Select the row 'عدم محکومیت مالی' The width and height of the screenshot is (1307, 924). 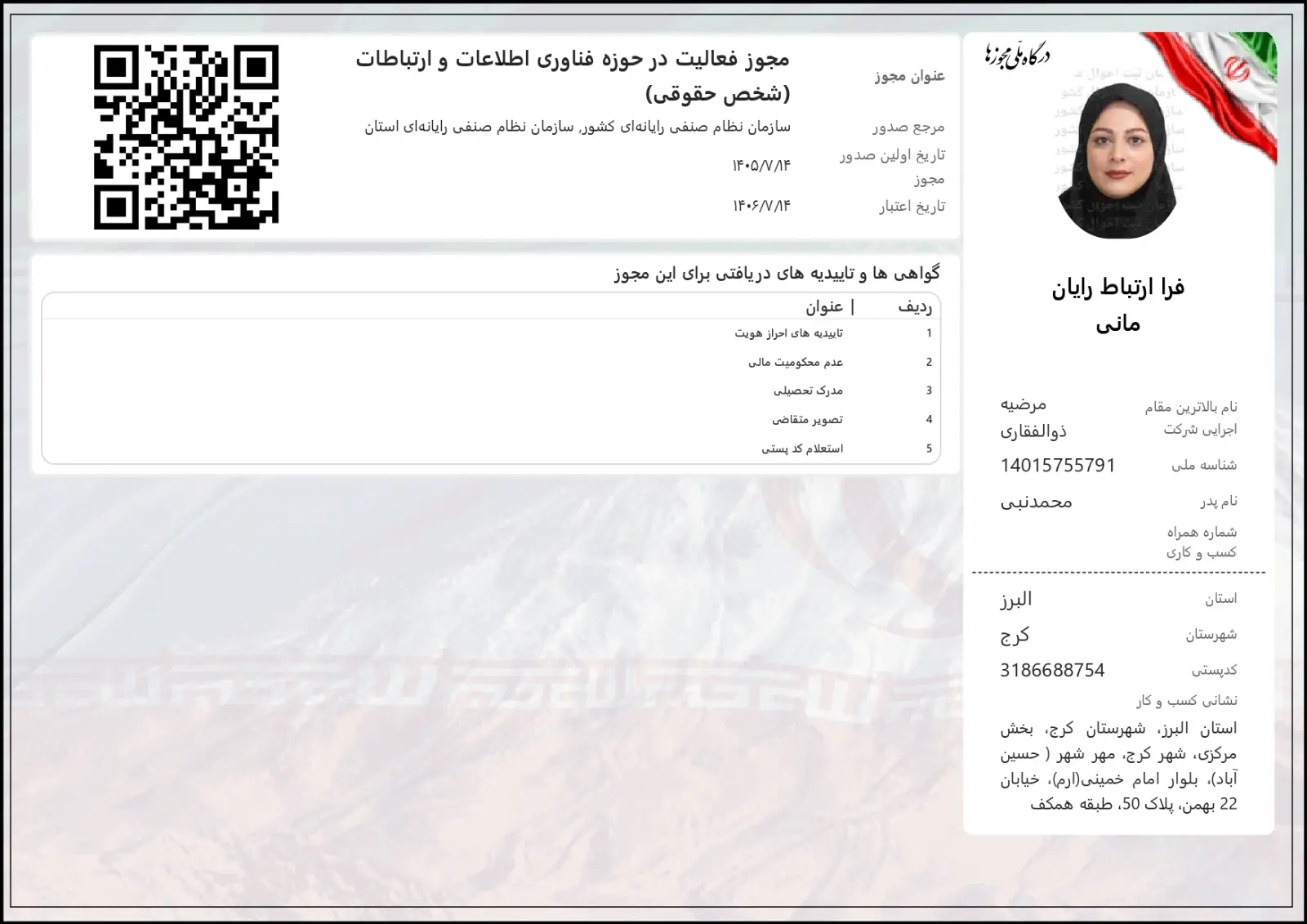pos(491,362)
